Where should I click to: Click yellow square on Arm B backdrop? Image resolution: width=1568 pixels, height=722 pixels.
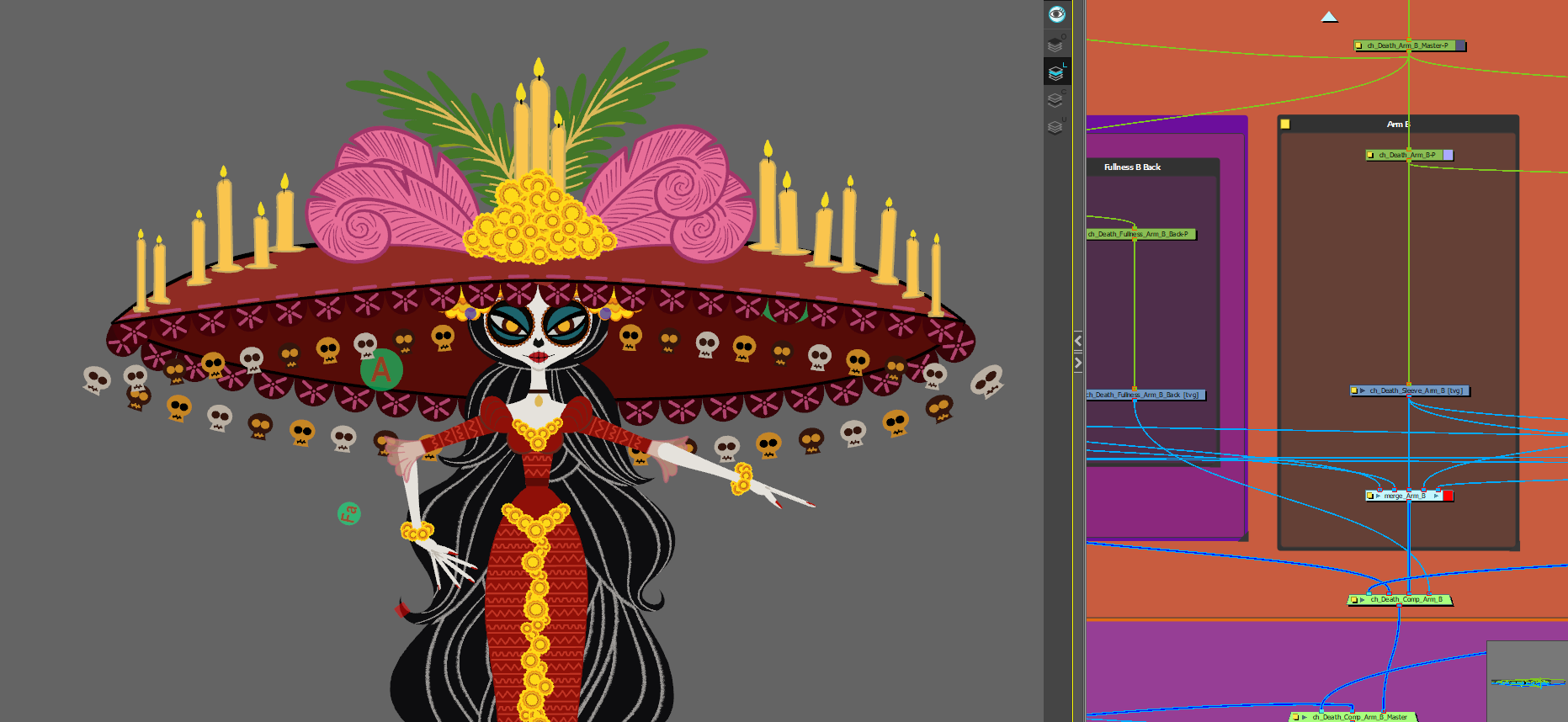(1285, 124)
